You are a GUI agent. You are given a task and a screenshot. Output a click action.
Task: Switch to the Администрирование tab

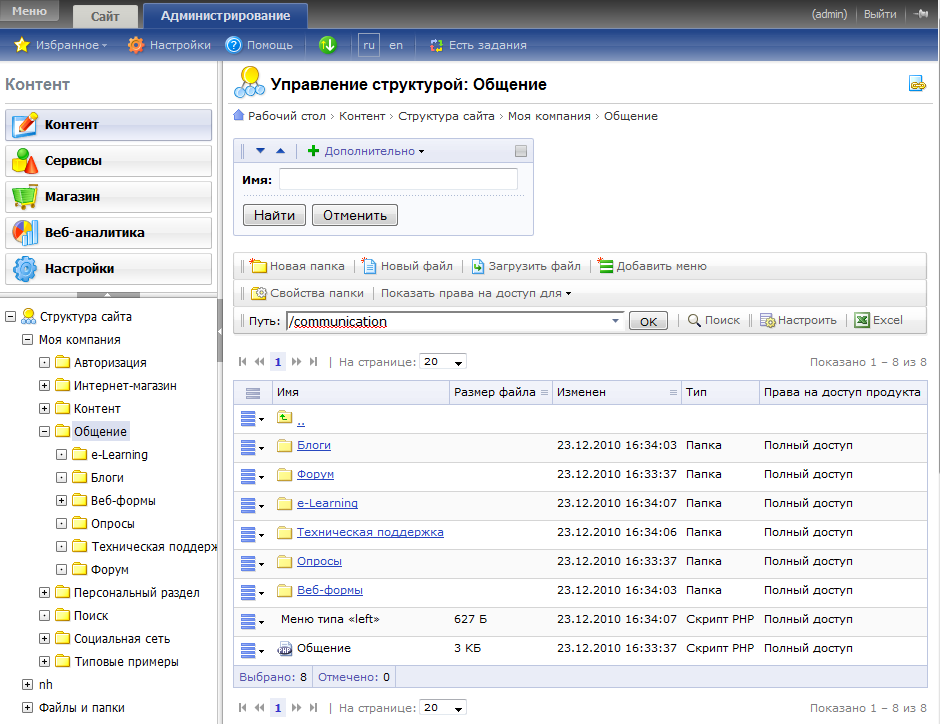tap(225, 16)
